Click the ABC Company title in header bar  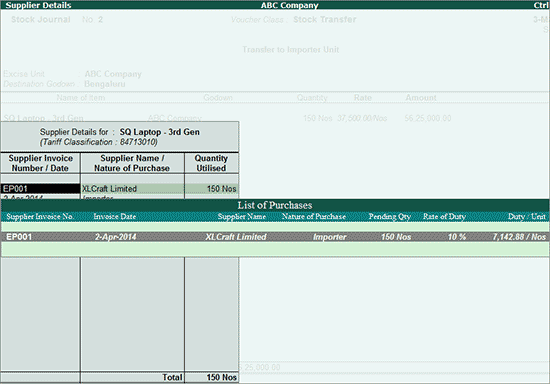pyautogui.click(x=289, y=5)
